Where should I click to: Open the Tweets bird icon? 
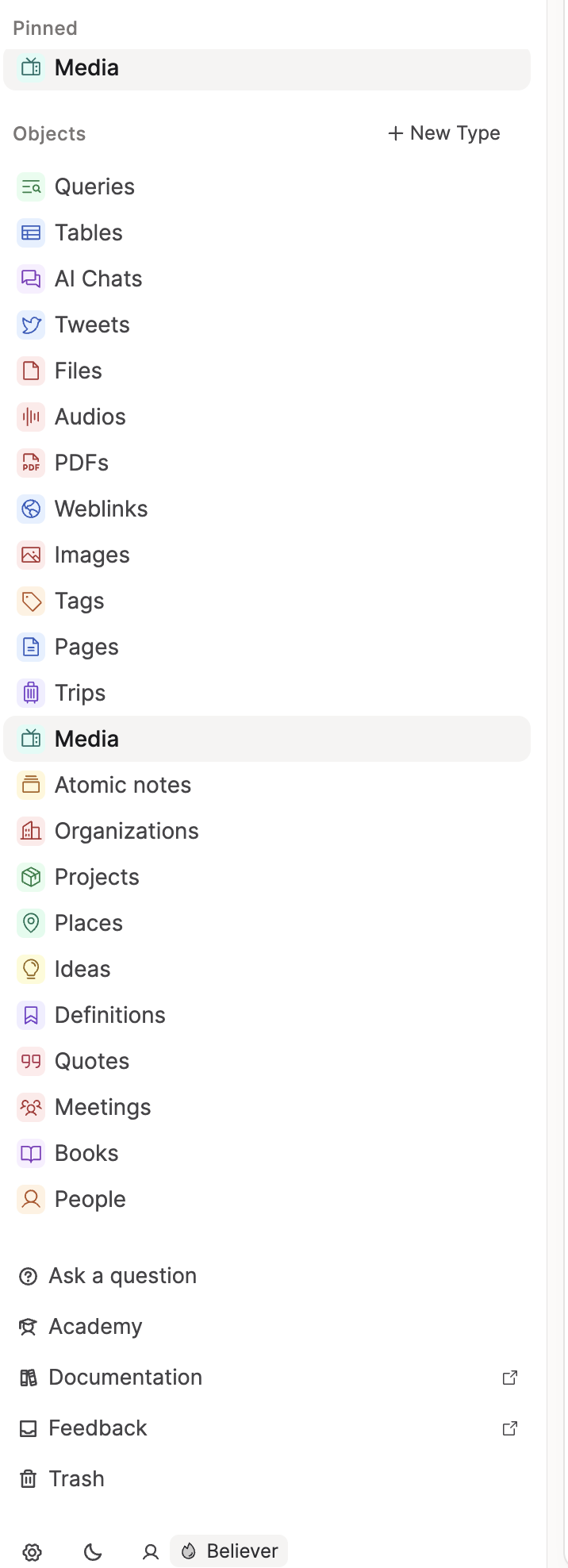click(x=31, y=325)
